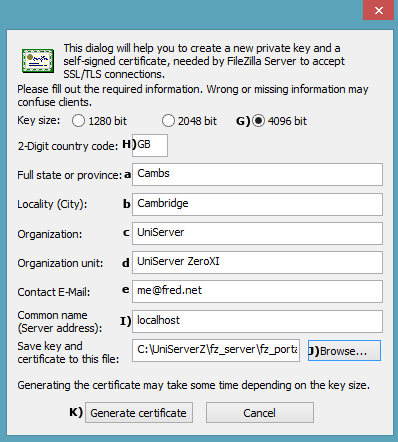Screen dimensions: 398x442
Task: Click the 'Contact E-Mail:' label
Action: (x=54, y=292)
